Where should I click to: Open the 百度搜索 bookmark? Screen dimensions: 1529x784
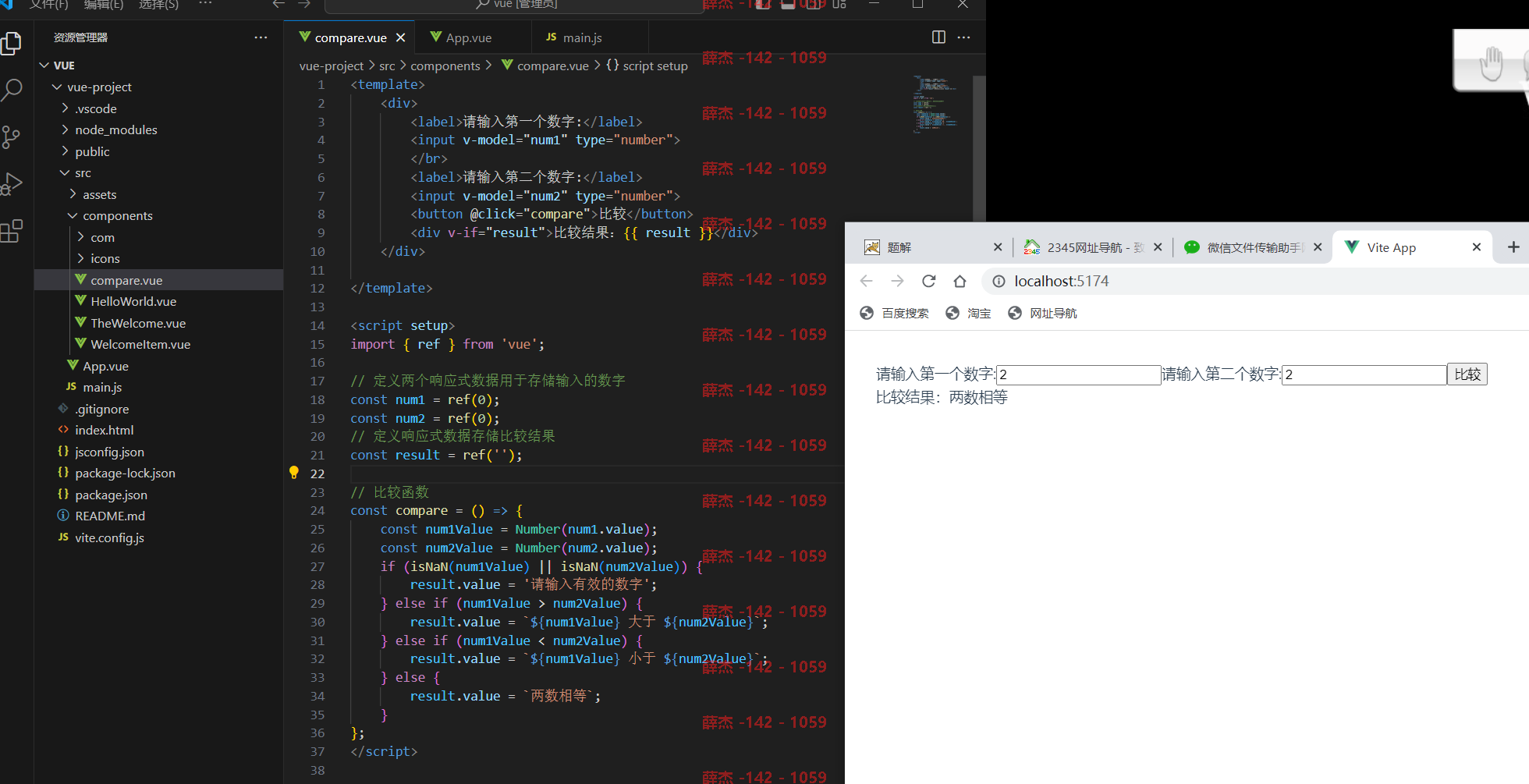tap(894, 313)
